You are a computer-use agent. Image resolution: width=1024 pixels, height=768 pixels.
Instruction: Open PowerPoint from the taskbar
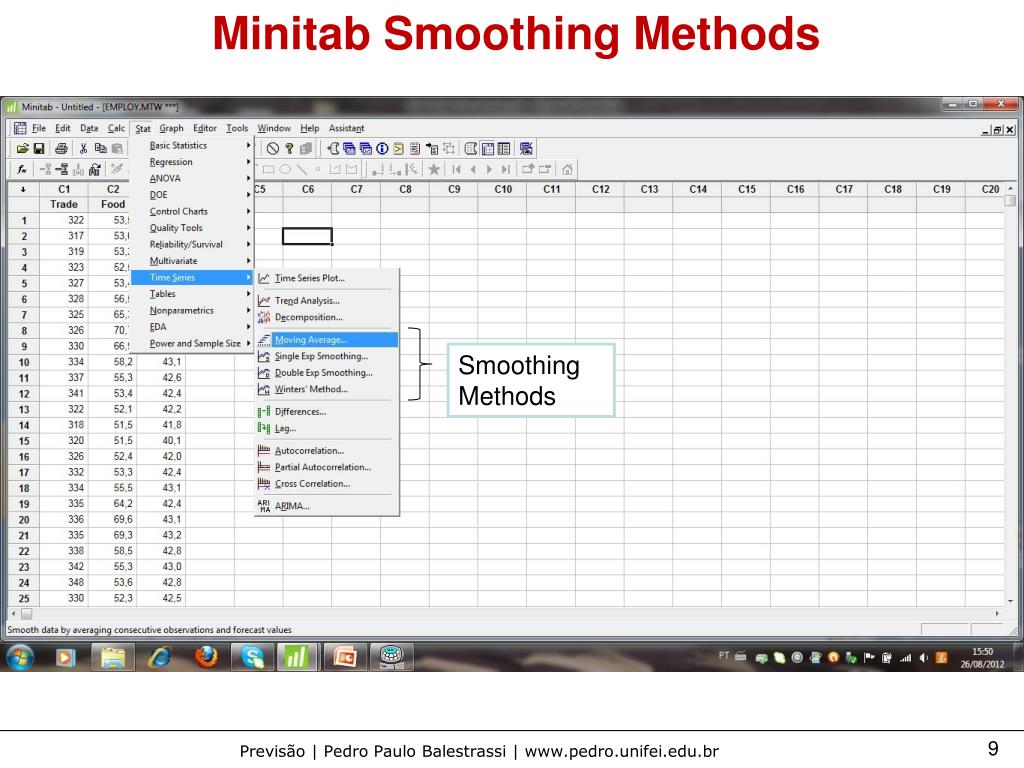tap(345, 656)
